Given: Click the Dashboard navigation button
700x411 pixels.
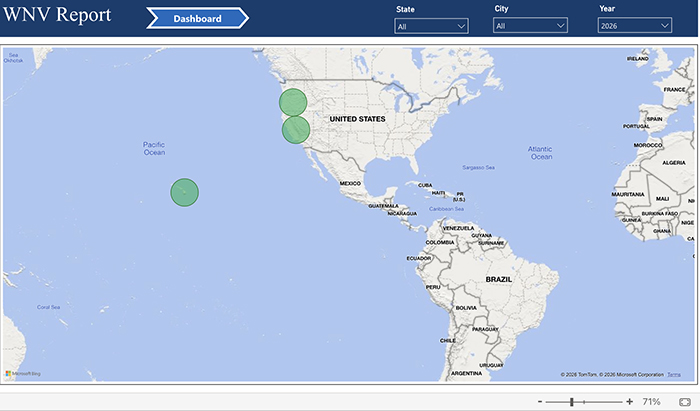Looking at the screenshot, I should tap(197, 19).
